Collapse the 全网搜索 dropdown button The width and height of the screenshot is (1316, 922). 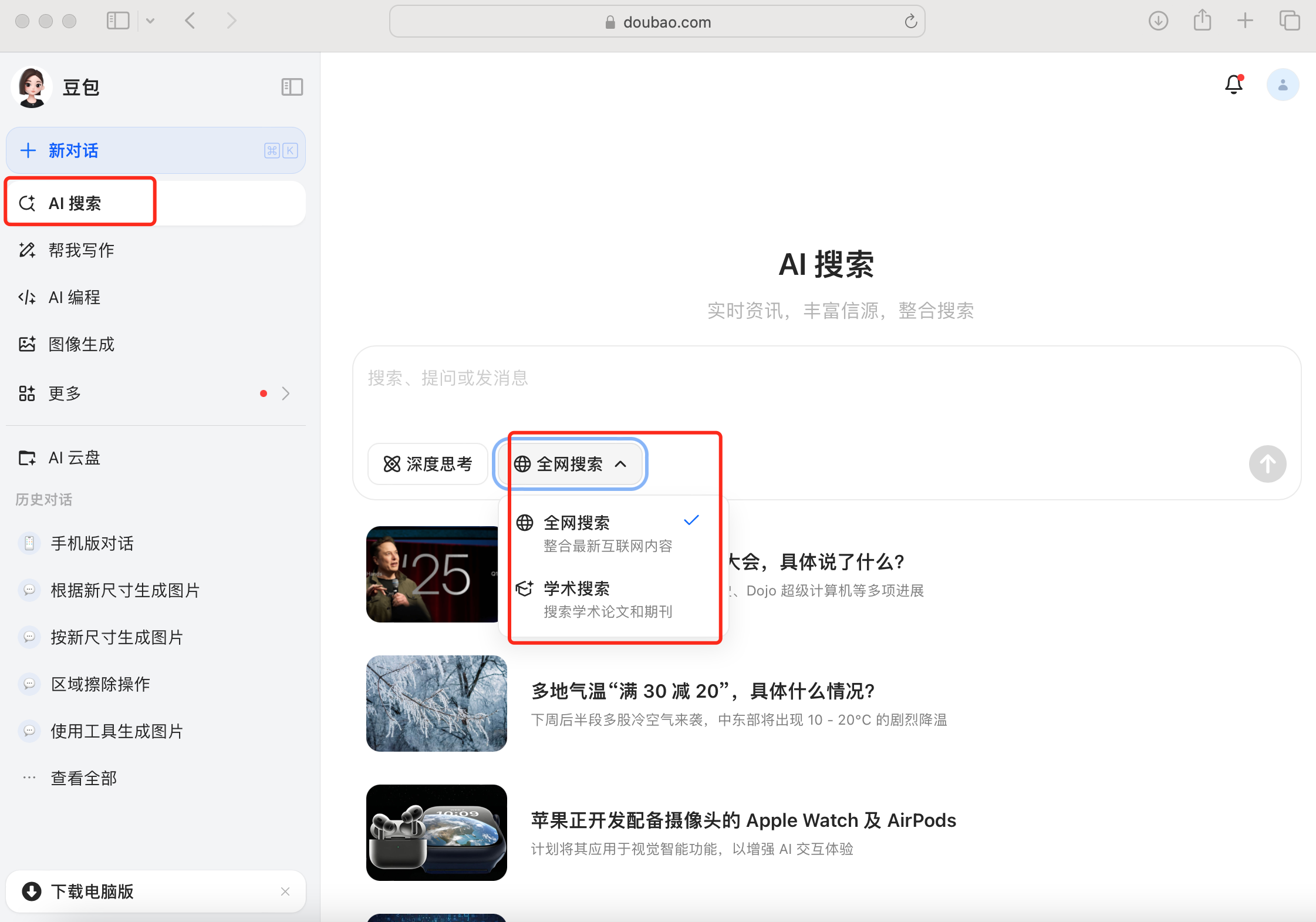click(571, 464)
